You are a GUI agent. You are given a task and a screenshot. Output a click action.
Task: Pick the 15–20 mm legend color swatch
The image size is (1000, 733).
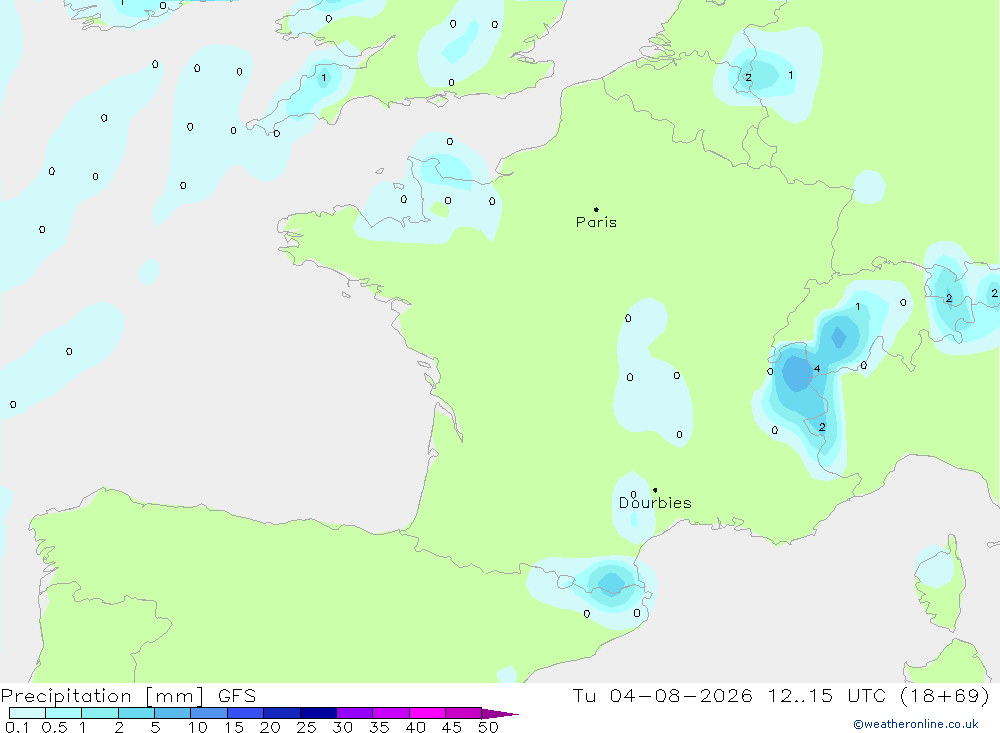coord(246,713)
